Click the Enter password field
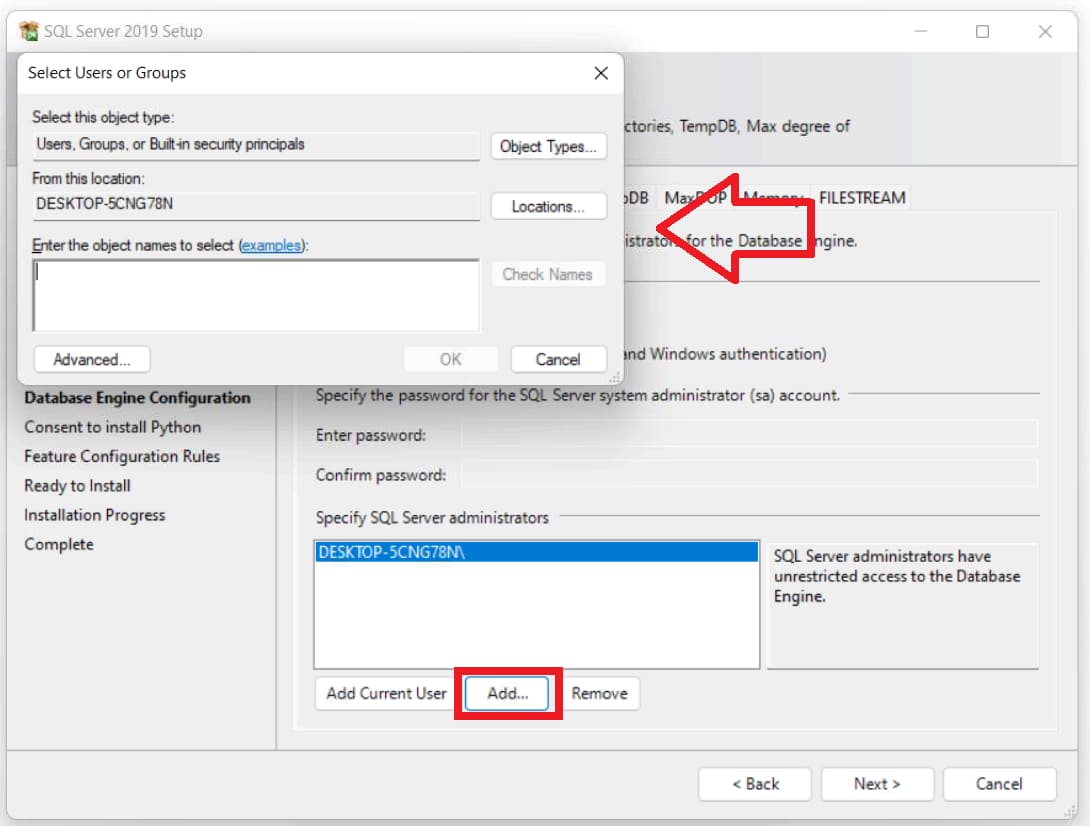1090x826 pixels. coord(749,435)
